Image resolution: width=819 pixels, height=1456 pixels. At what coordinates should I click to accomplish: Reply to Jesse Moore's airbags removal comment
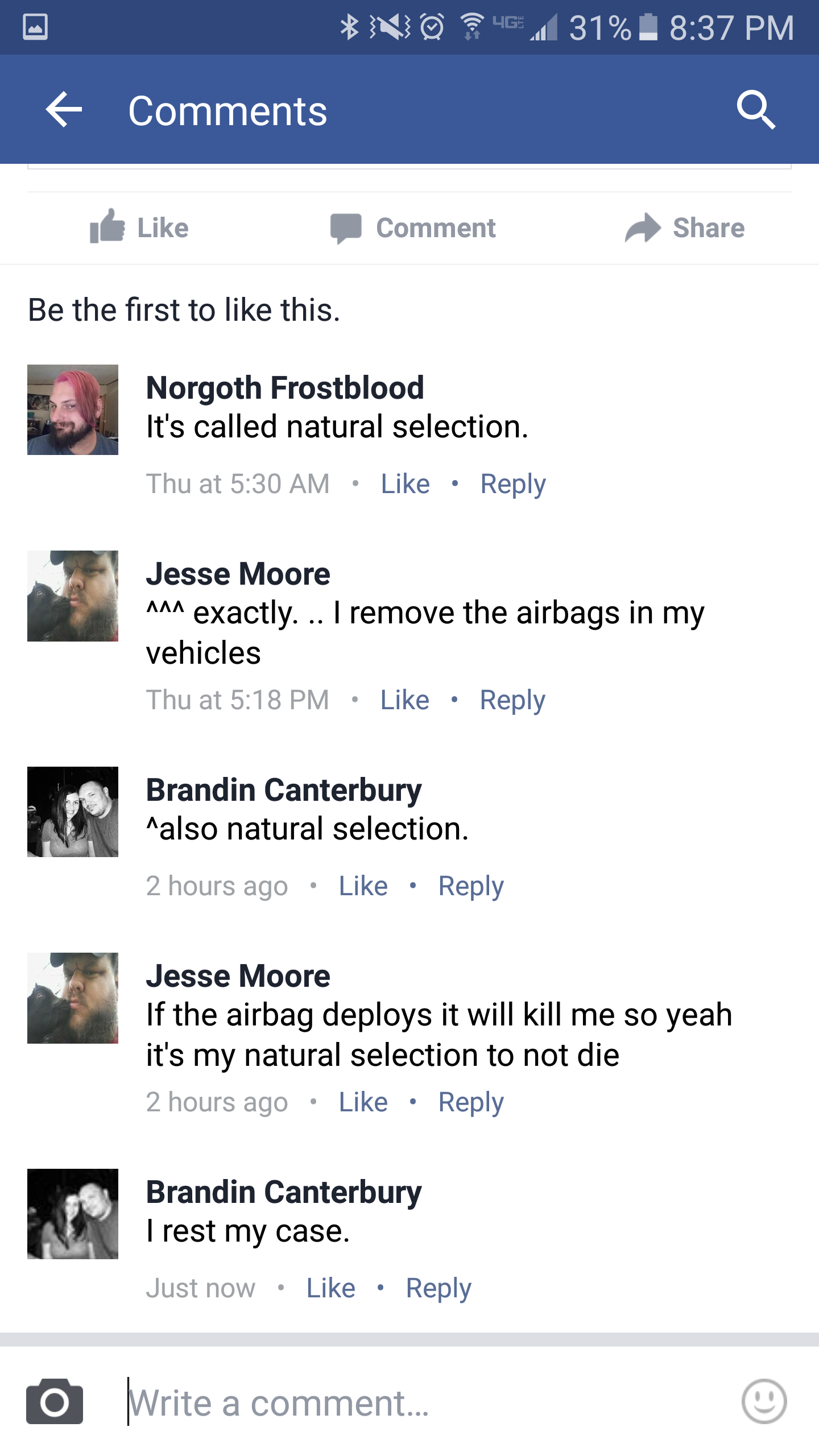(512, 700)
